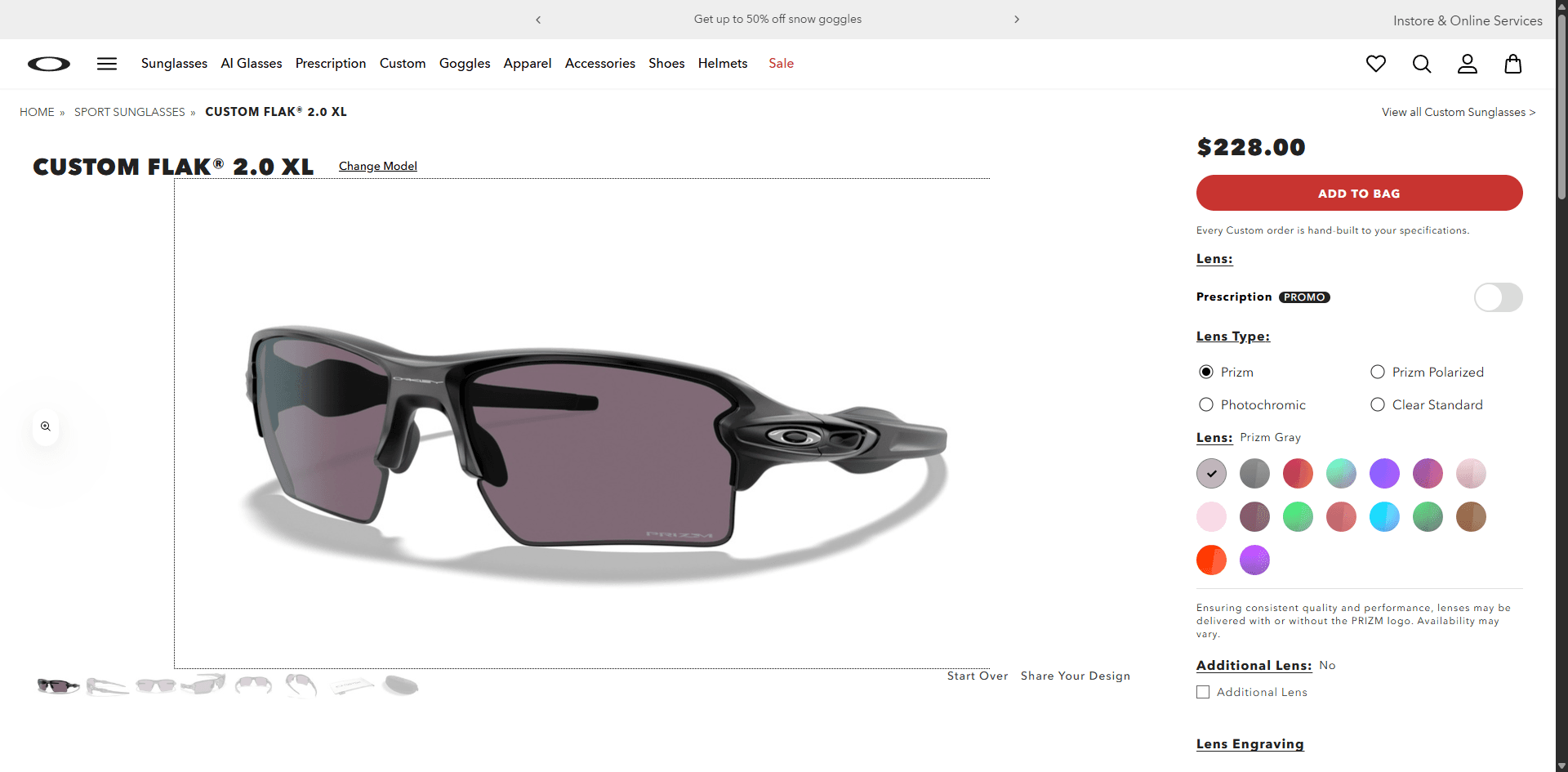Image resolution: width=1568 pixels, height=772 pixels.
Task: Check the Additional Lens checkbox
Action: coord(1202,692)
